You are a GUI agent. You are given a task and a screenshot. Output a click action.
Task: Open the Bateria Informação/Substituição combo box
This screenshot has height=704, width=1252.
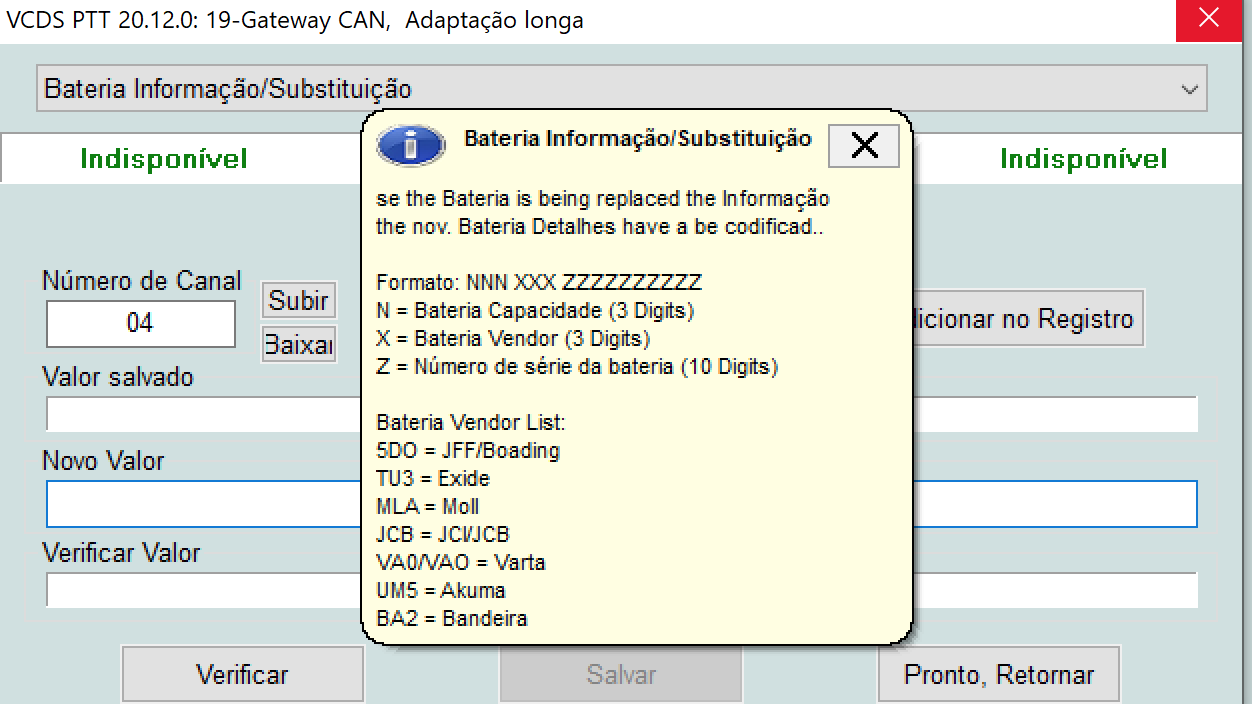click(x=620, y=89)
